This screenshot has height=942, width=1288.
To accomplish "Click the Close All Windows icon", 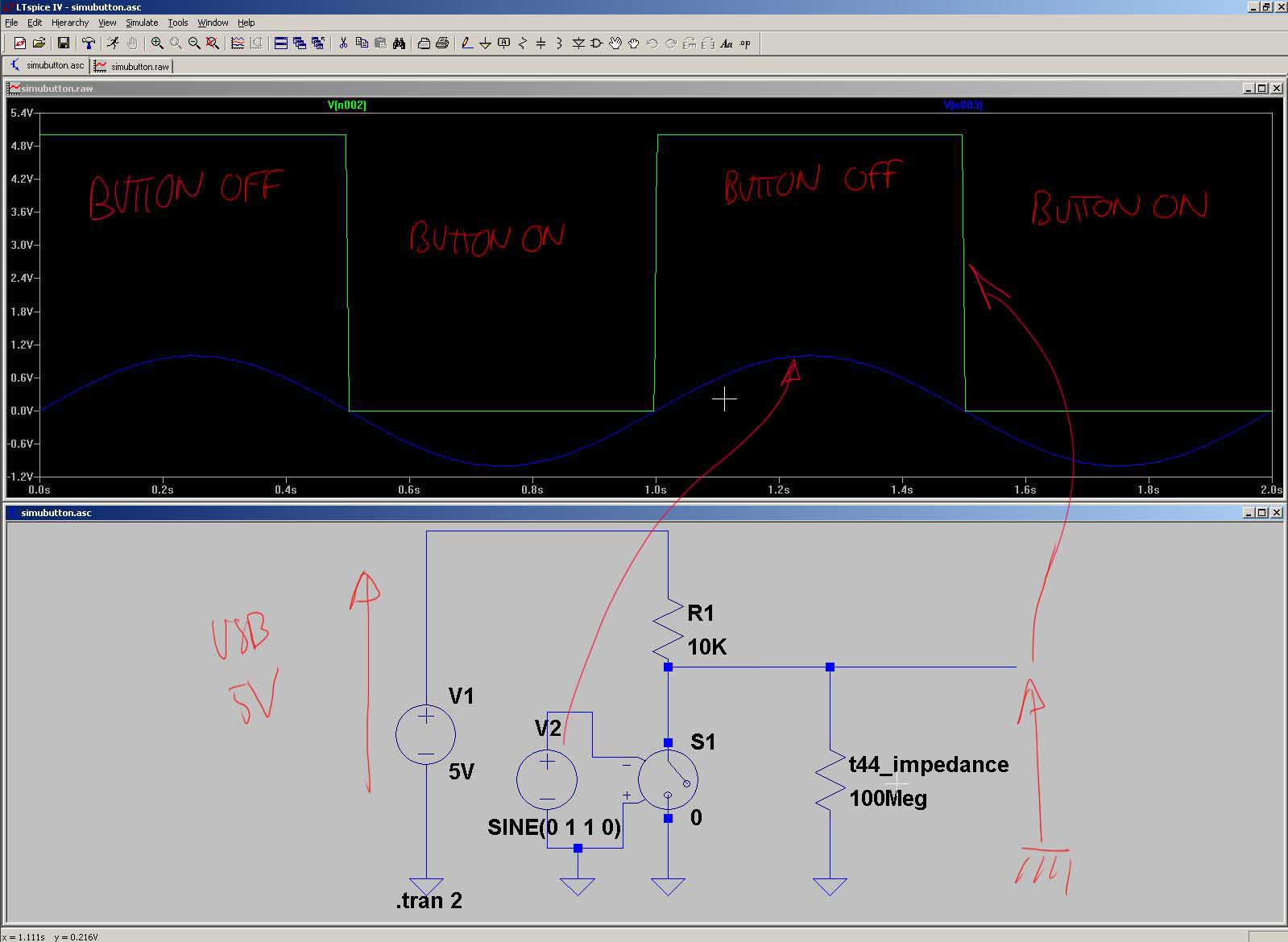I will pos(318,43).
